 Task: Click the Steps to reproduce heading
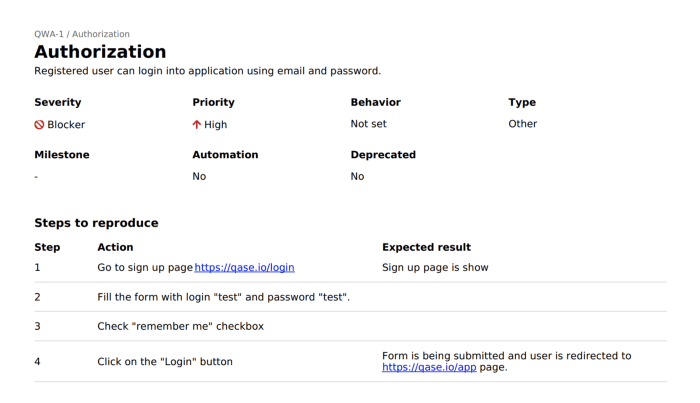click(x=96, y=223)
